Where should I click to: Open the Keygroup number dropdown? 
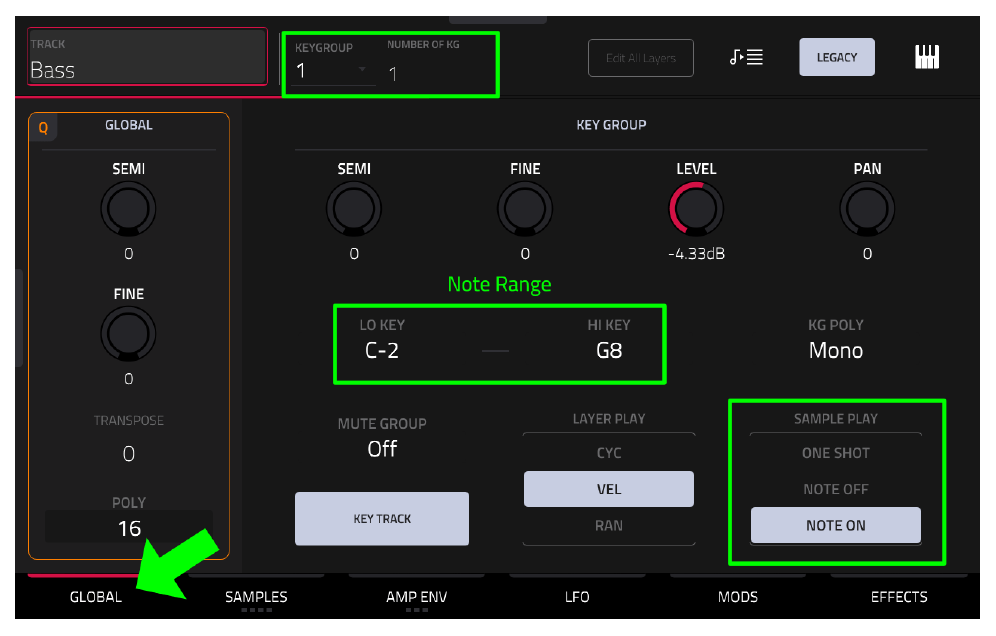click(x=332, y=70)
